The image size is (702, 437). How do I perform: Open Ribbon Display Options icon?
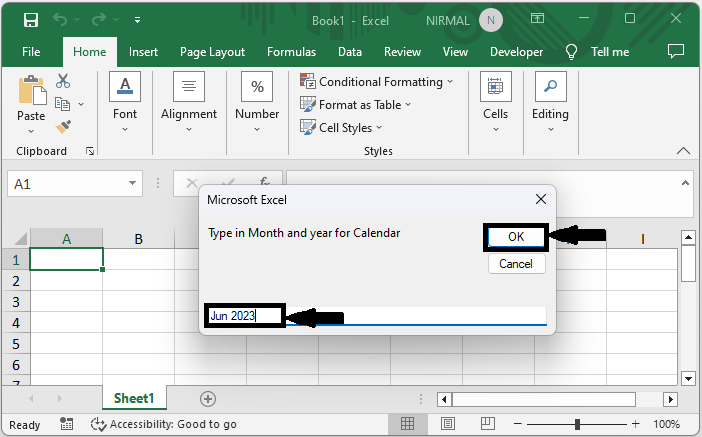point(537,18)
